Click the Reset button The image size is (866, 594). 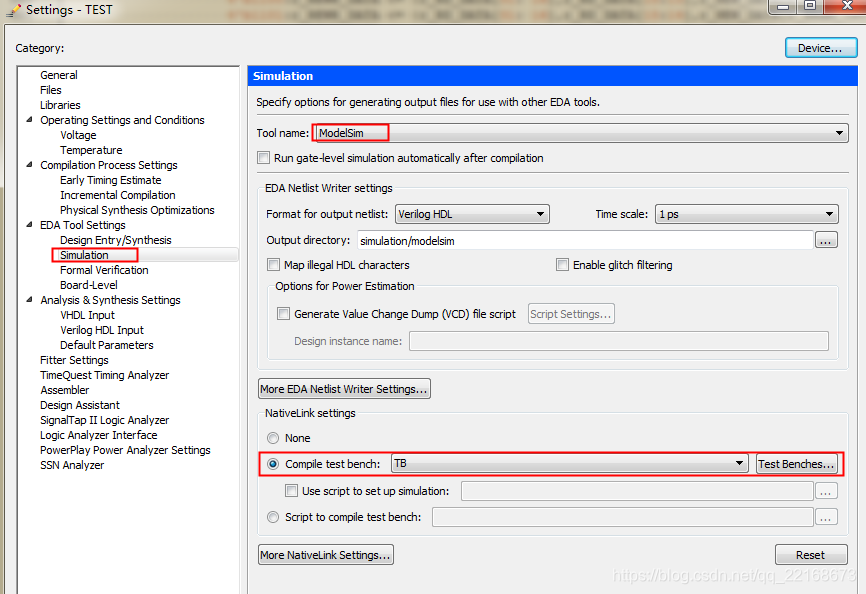pos(811,555)
